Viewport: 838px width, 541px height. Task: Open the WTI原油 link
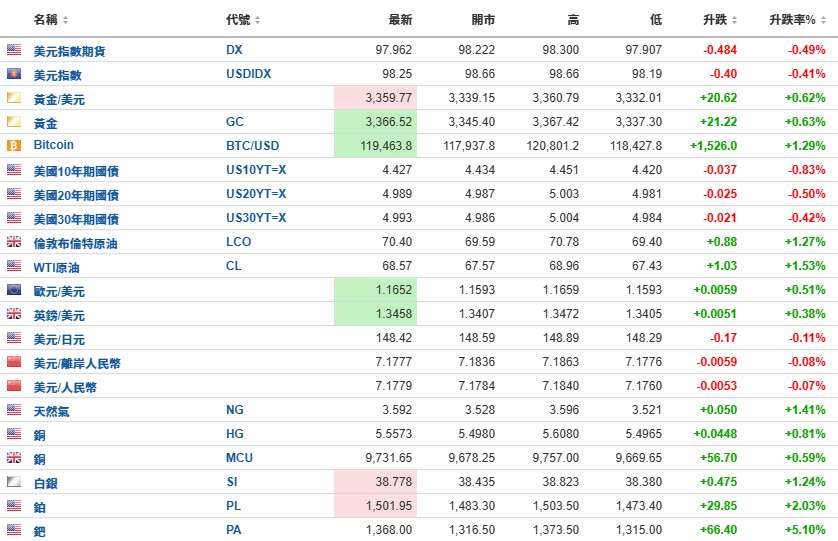56,267
